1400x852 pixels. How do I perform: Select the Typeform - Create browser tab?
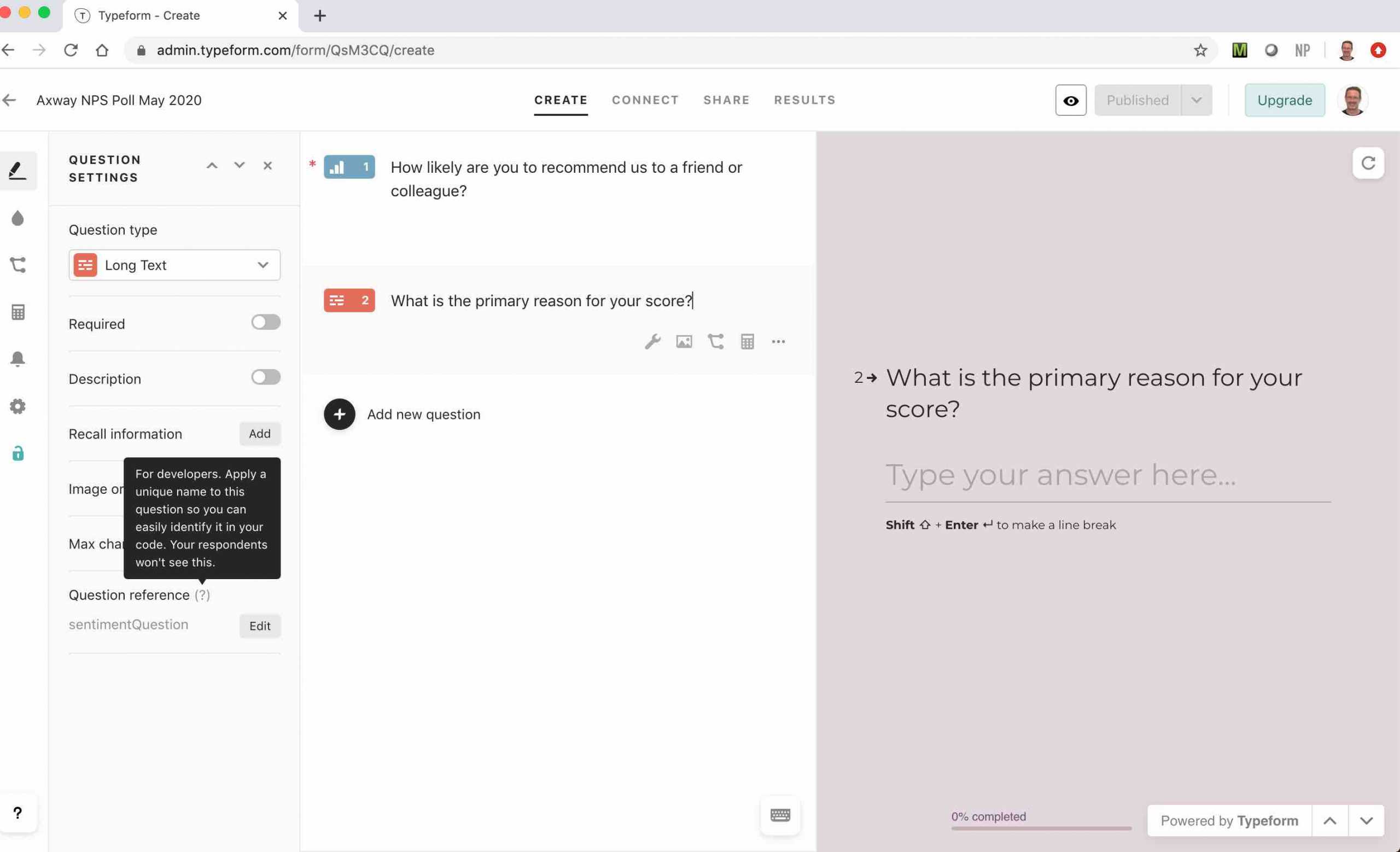pyautogui.click(x=180, y=16)
